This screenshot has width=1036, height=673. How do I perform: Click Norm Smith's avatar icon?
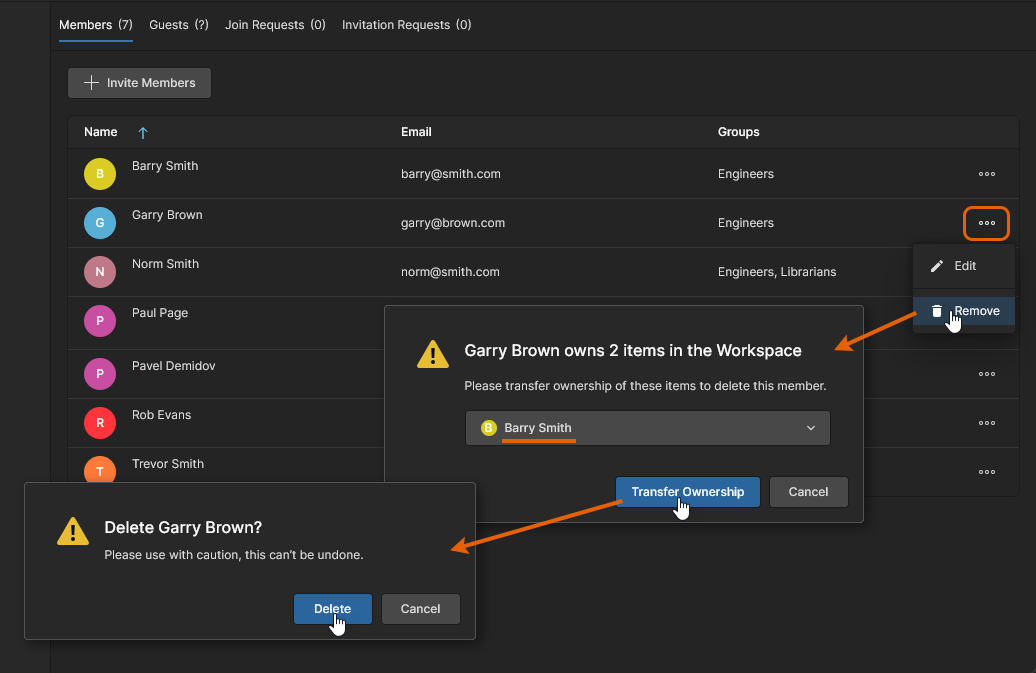99,272
